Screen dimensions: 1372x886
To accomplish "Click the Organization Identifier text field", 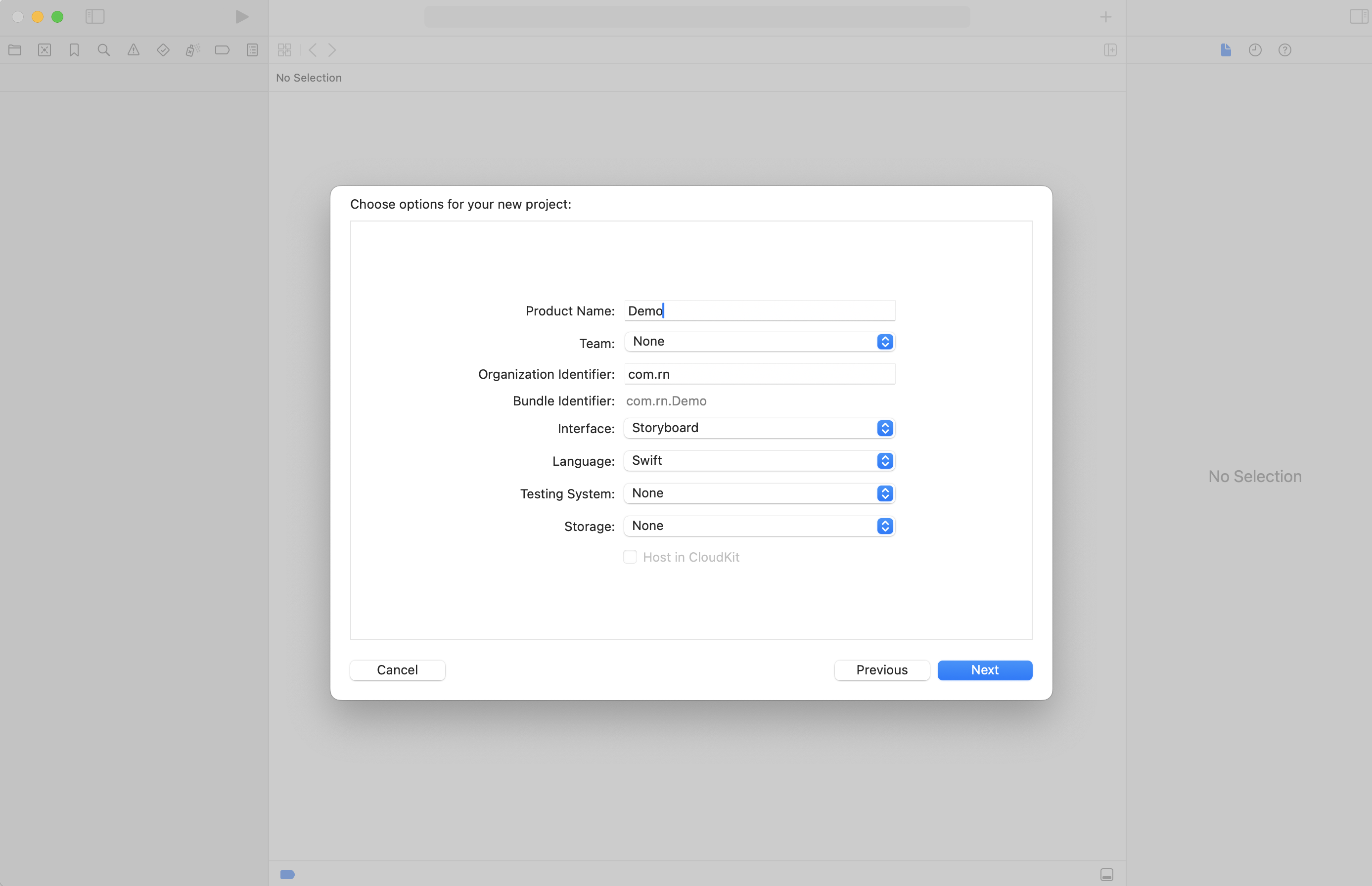I will click(760, 374).
